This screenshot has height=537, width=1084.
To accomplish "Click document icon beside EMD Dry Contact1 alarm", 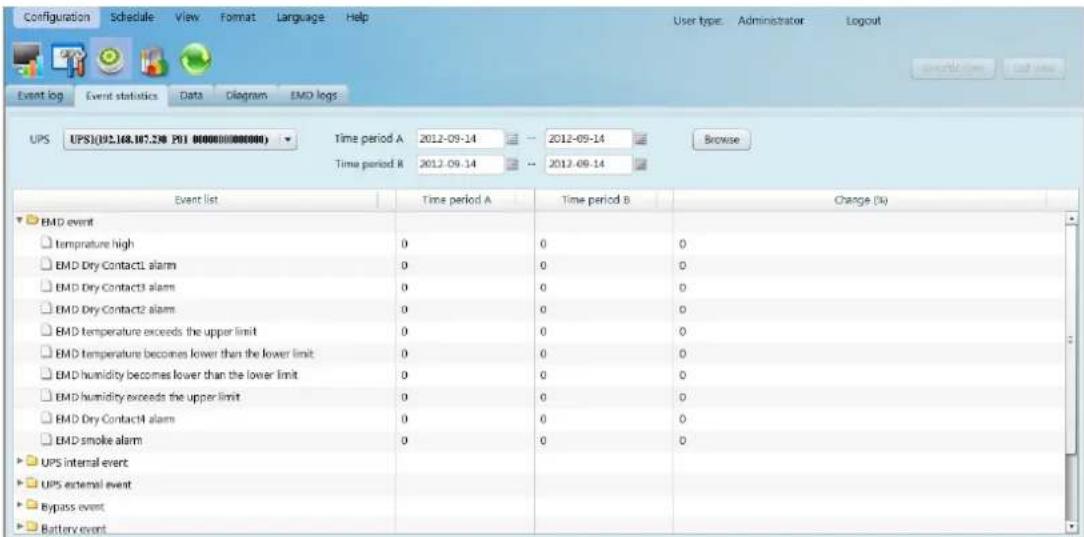I will [46, 265].
